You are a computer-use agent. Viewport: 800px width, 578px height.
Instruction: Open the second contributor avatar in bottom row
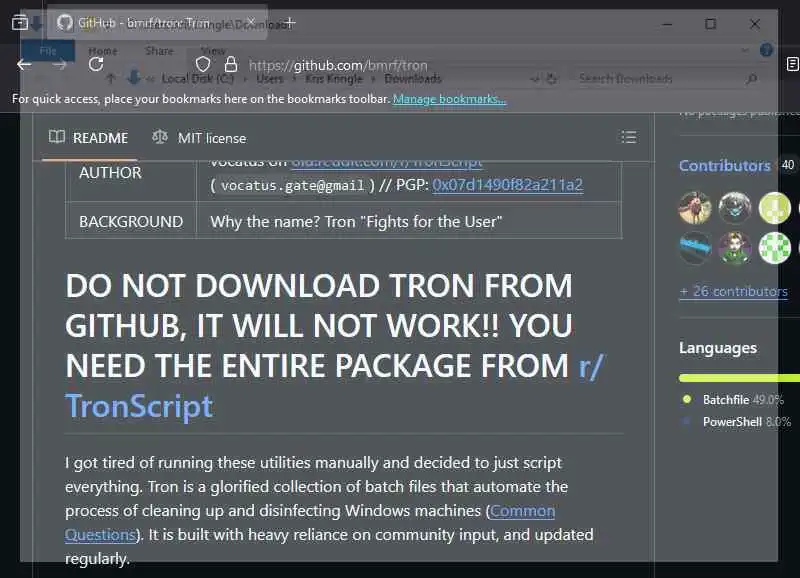pos(735,247)
